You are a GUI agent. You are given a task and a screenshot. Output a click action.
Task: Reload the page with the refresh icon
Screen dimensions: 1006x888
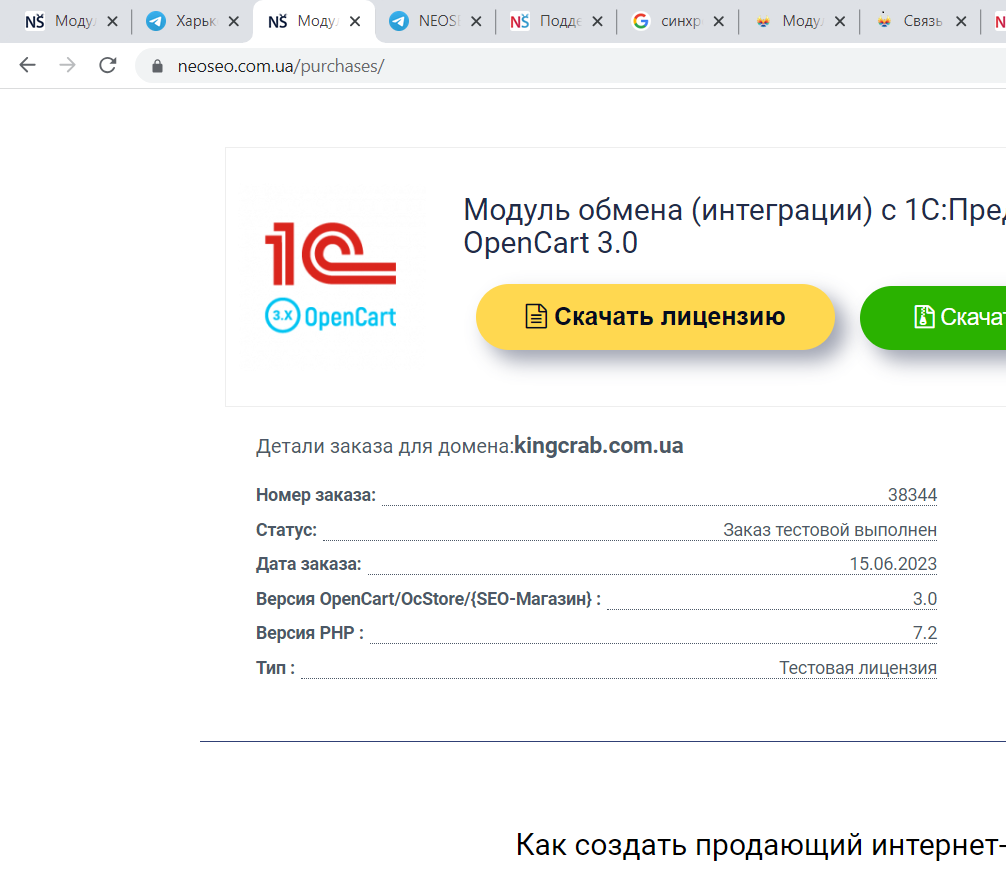[108, 65]
